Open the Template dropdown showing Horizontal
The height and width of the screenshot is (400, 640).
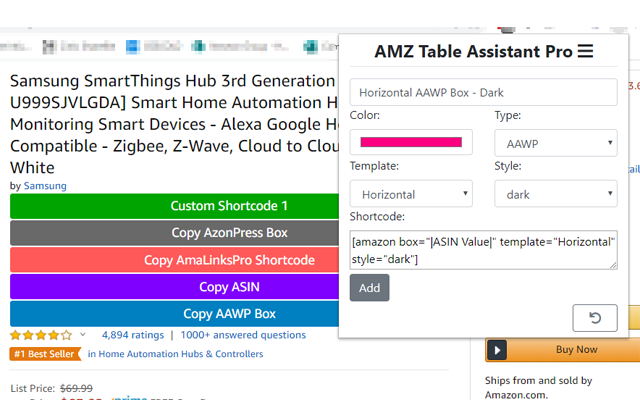point(411,193)
